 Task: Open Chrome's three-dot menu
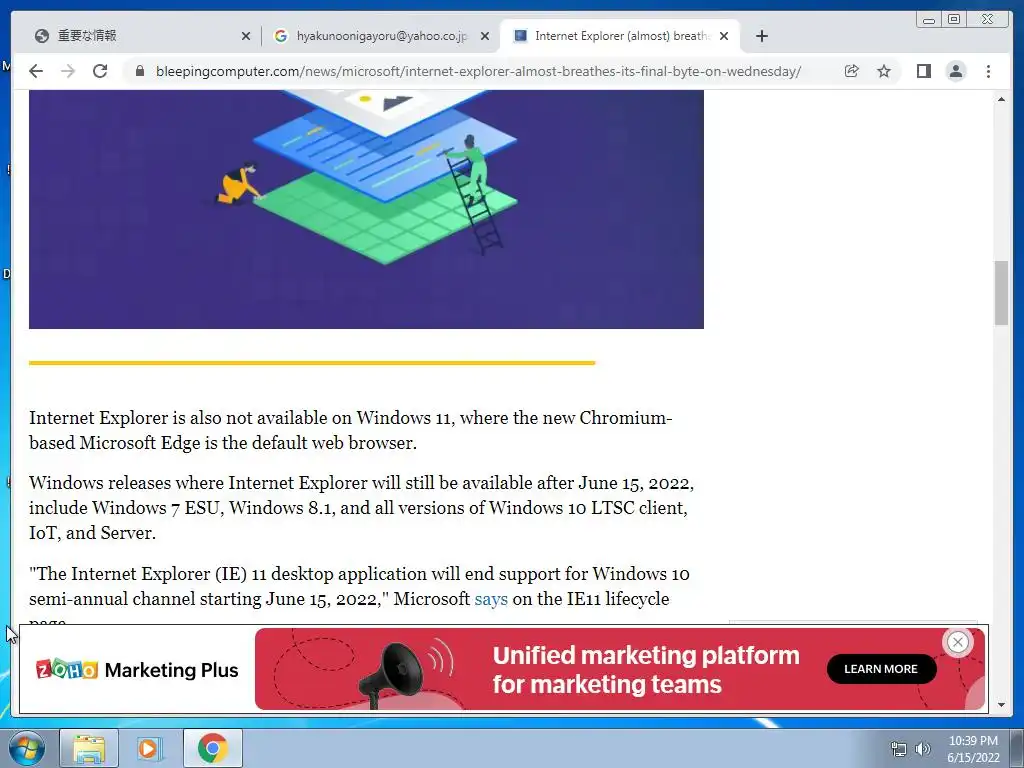point(988,71)
